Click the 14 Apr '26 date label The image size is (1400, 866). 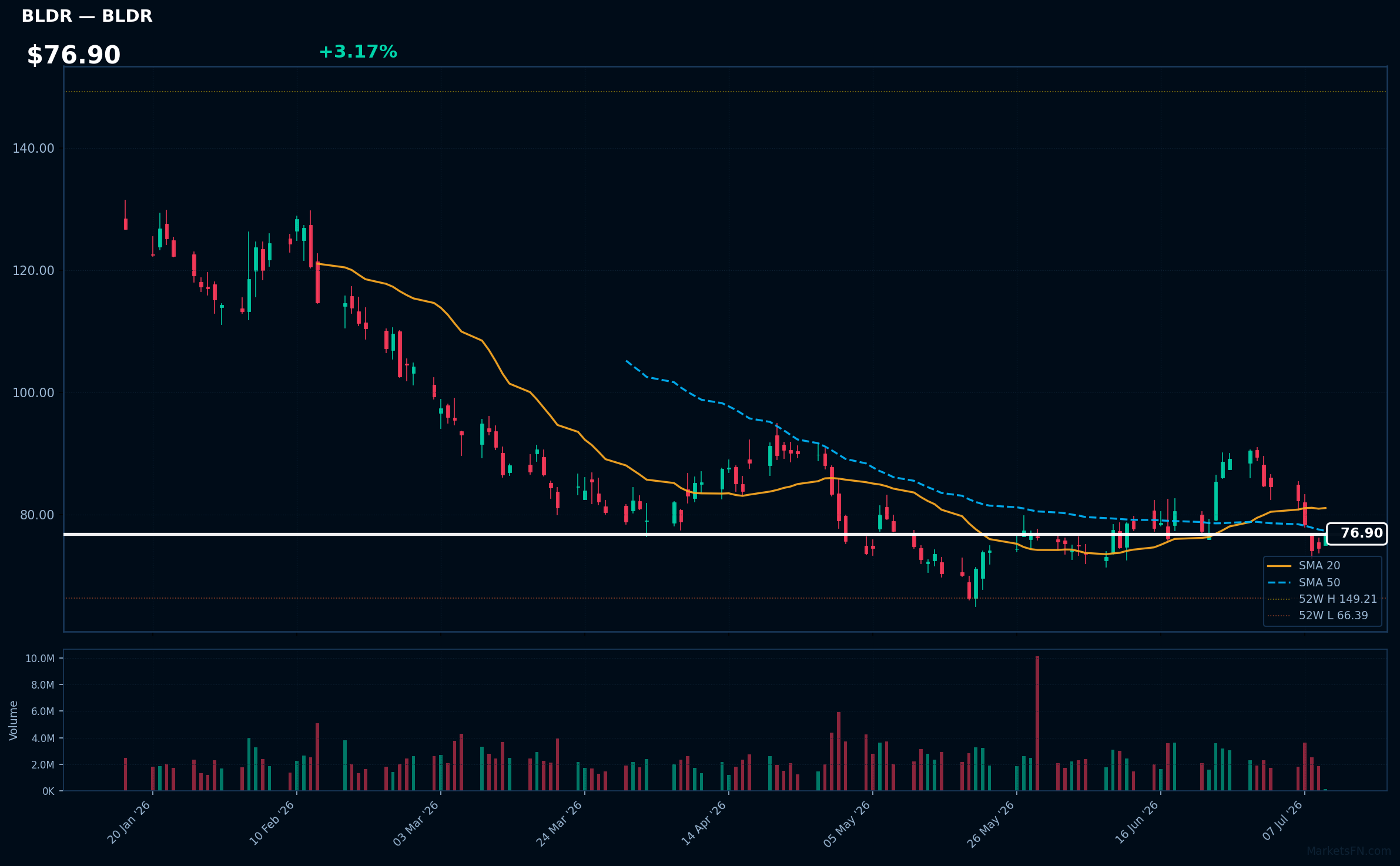point(704,823)
